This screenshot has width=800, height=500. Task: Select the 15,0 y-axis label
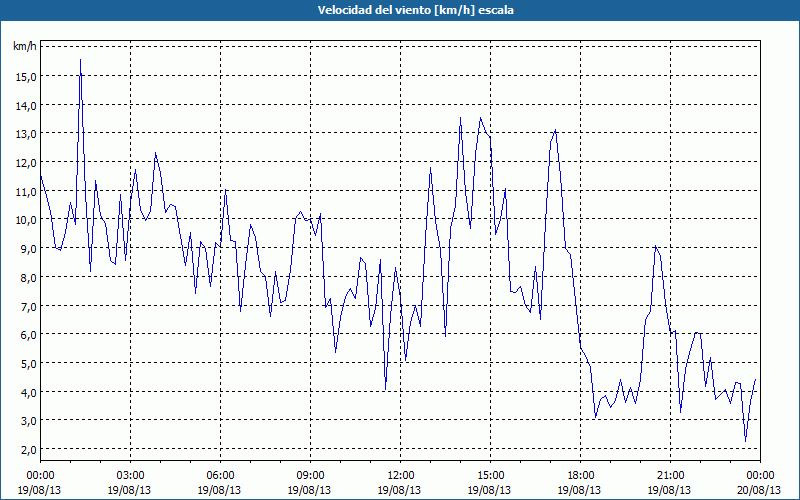click(x=26, y=77)
